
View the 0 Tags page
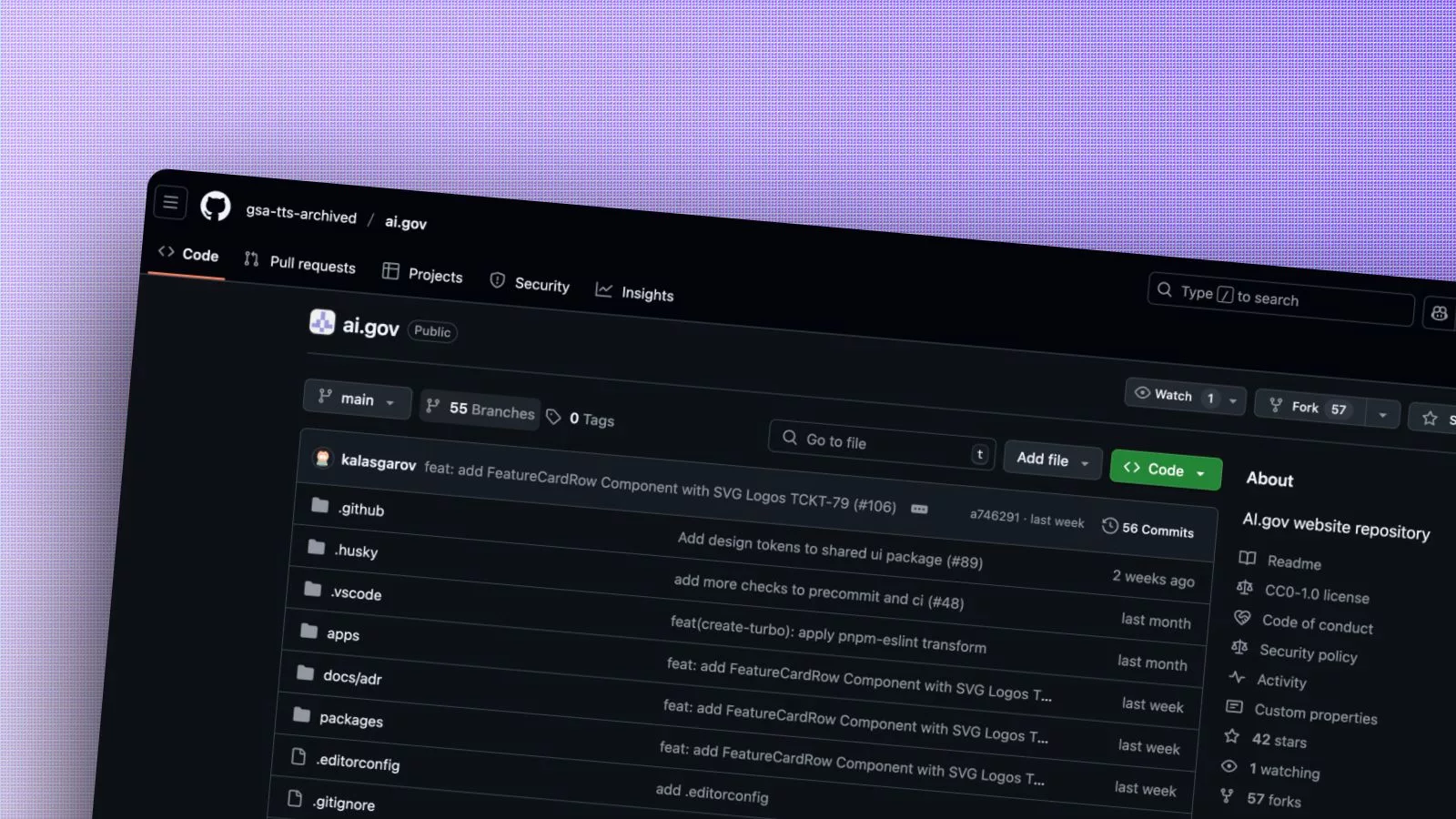[x=581, y=419]
